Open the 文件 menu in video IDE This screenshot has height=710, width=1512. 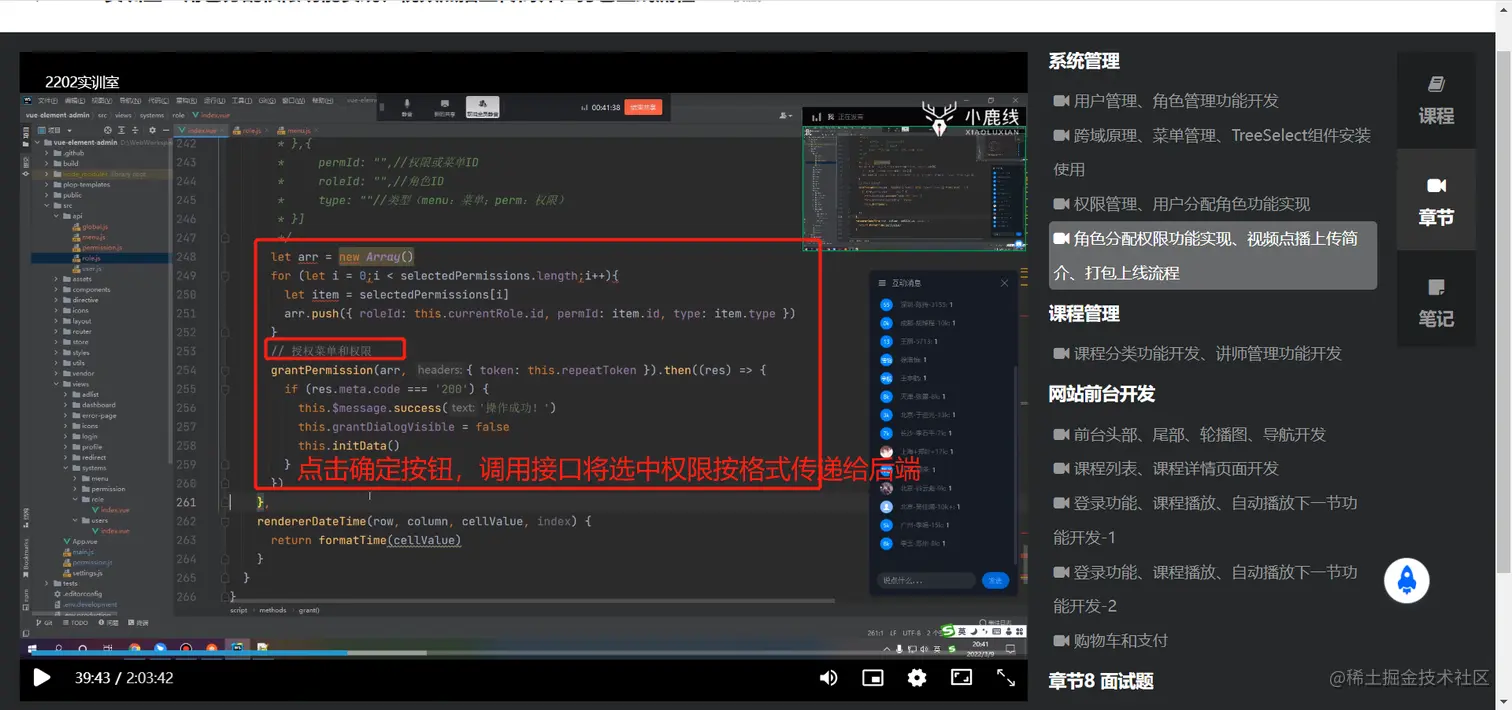pyautogui.click(x=47, y=101)
